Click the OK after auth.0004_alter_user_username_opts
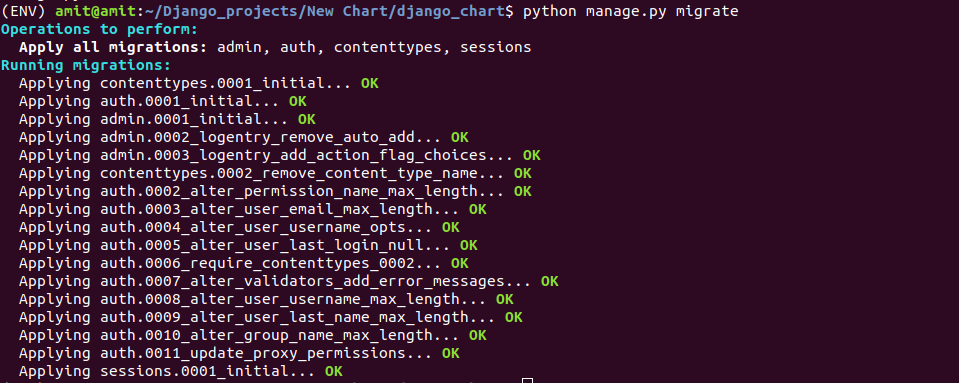 pyautogui.click(x=451, y=228)
